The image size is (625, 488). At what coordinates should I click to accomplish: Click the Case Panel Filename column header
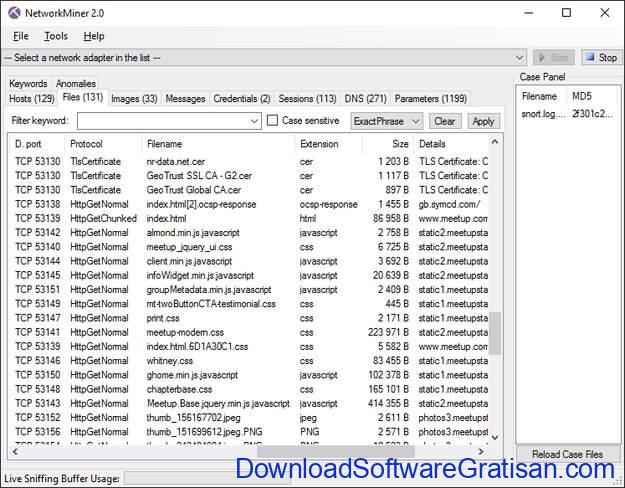pyautogui.click(x=540, y=96)
